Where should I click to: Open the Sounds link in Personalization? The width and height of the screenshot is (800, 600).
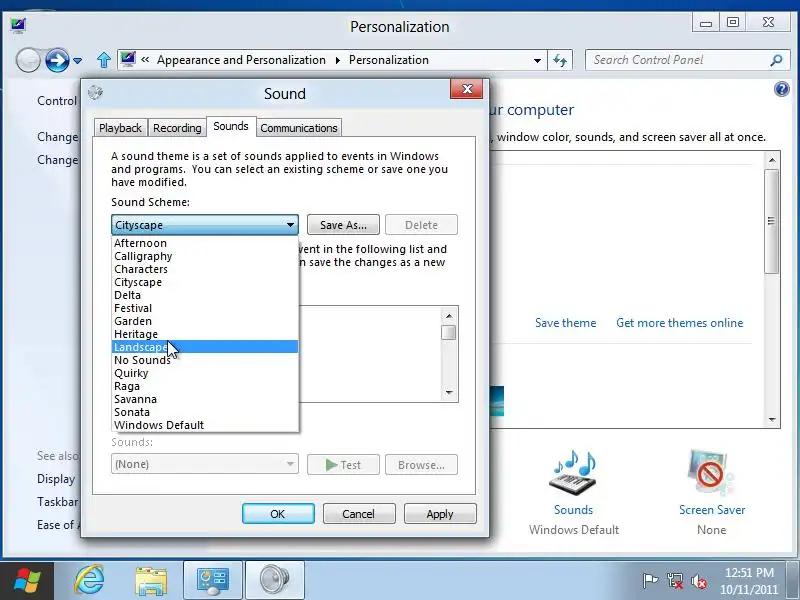pyautogui.click(x=573, y=510)
